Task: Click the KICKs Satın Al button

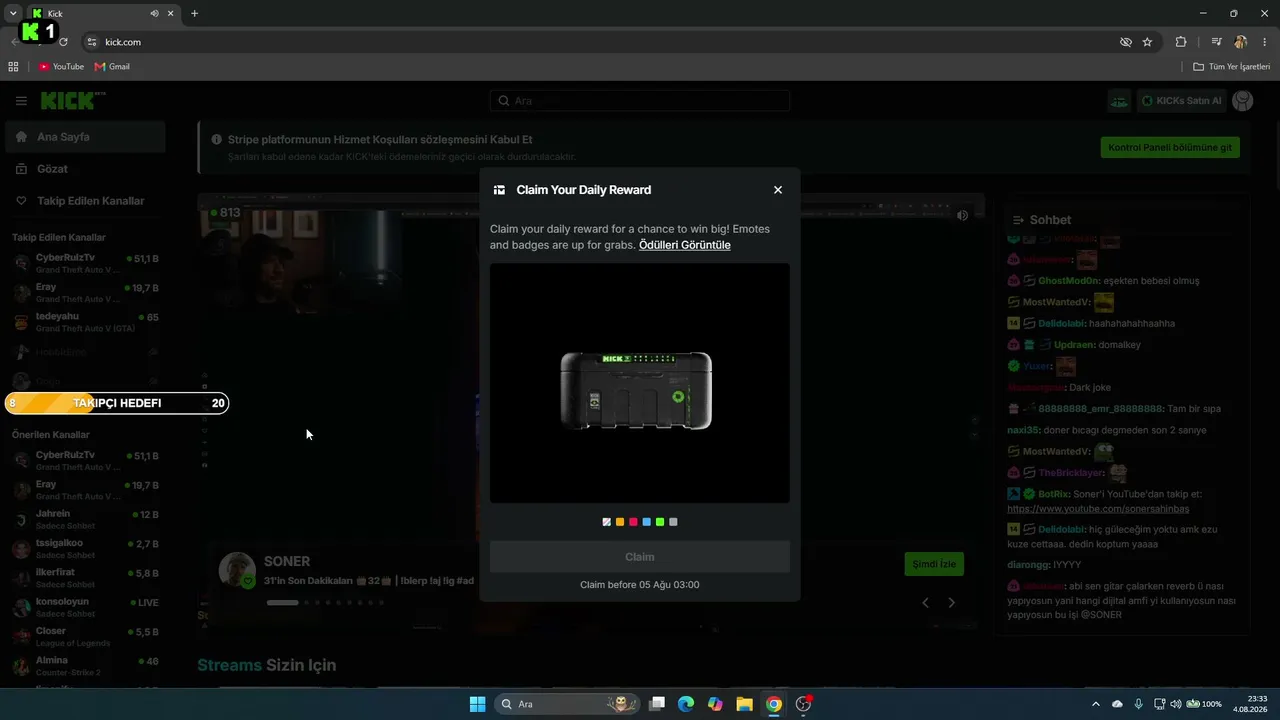Action: pyautogui.click(x=1182, y=101)
